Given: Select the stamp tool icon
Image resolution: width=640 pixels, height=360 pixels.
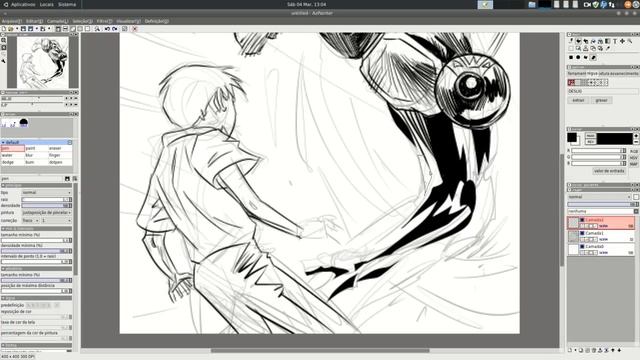Looking at the screenshot, I should click(x=585, y=48).
